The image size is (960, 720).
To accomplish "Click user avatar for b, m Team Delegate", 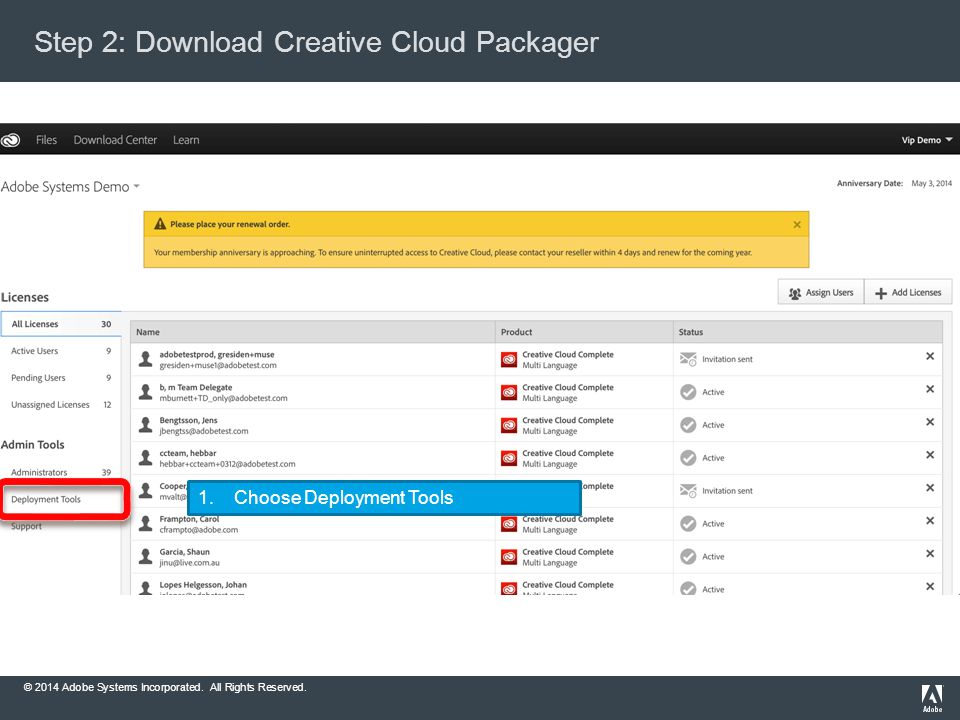I will pos(146,392).
